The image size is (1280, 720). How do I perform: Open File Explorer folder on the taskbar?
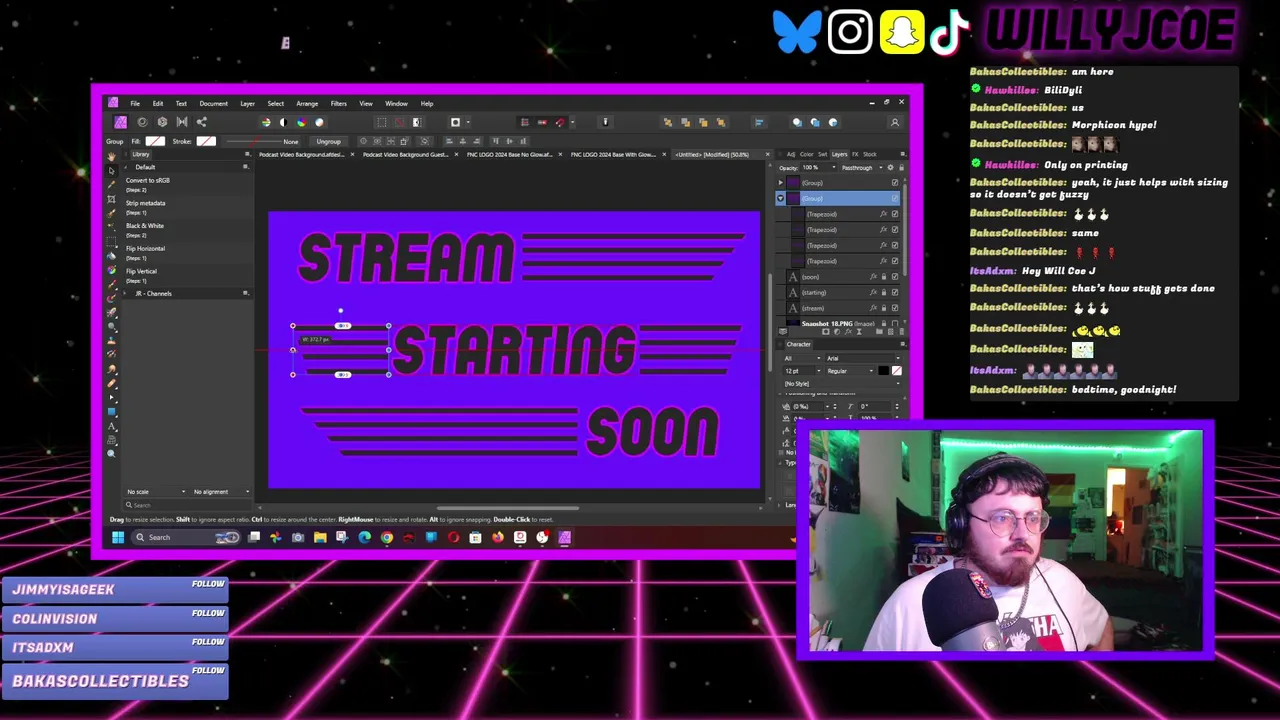click(x=320, y=538)
